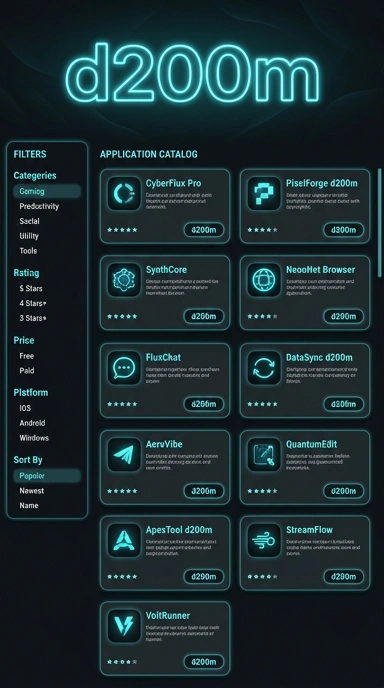The image size is (384, 688).
Task: Open the ApesTool d200m title
Action: coord(179,530)
